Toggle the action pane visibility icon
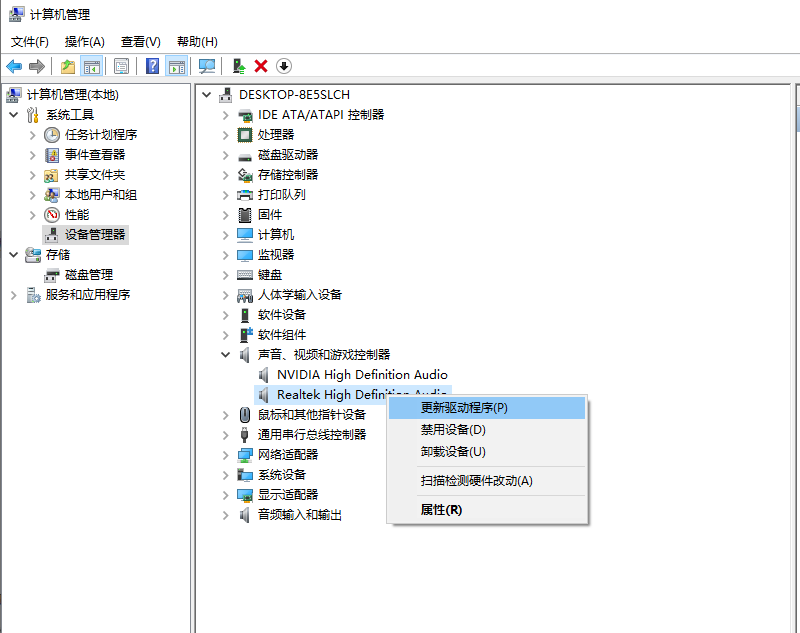This screenshot has width=800, height=633. click(x=176, y=65)
